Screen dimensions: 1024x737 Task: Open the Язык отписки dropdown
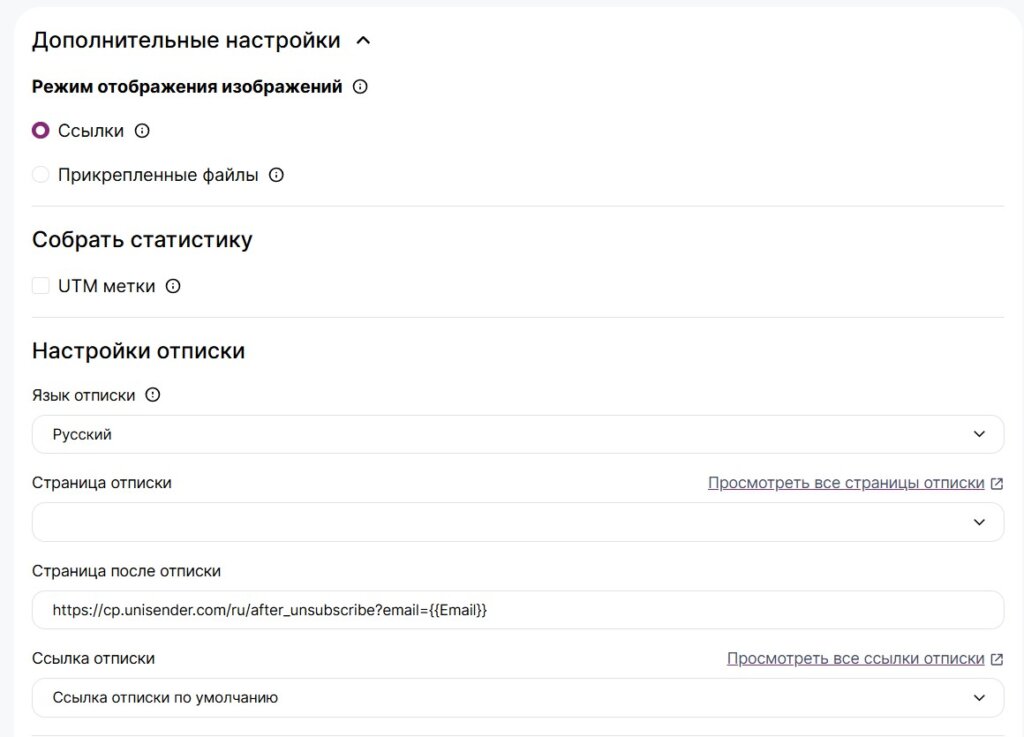pos(517,435)
